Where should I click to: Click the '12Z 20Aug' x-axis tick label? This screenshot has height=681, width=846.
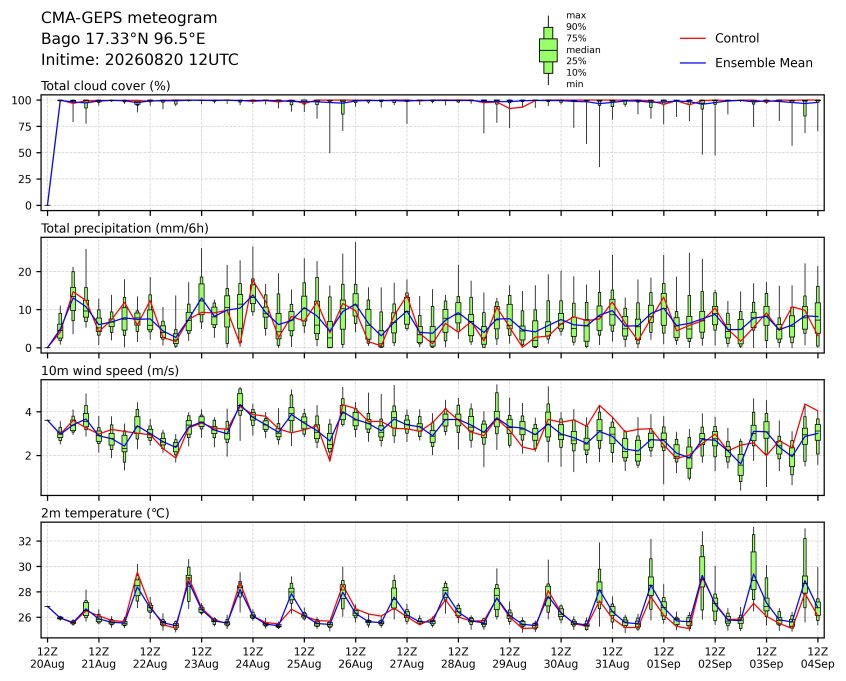[x=47, y=658]
